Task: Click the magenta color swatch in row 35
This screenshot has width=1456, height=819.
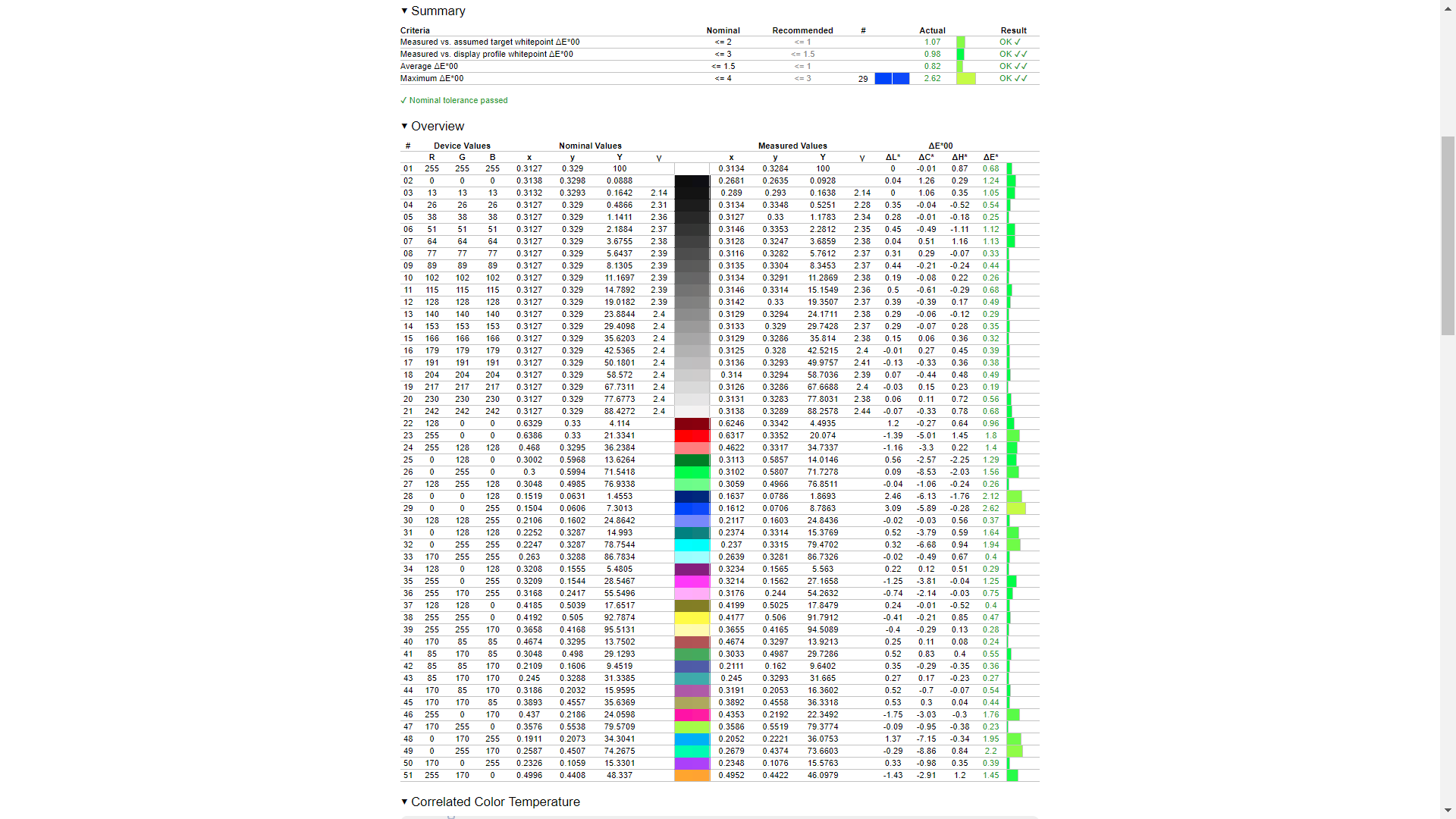Action: (692, 582)
